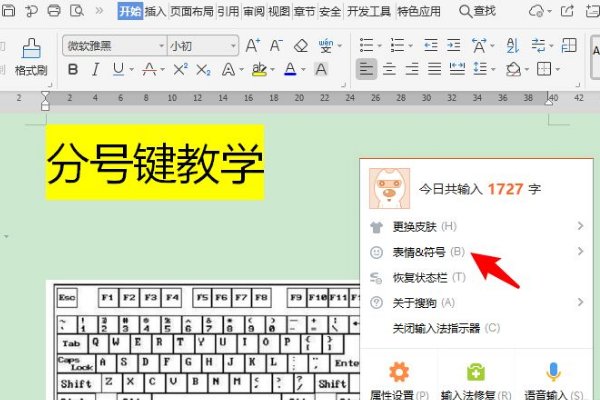Click the highlighted 分号键教学 heading text
The height and width of the screenshot is (400, 600).
[x=155, y=162]
